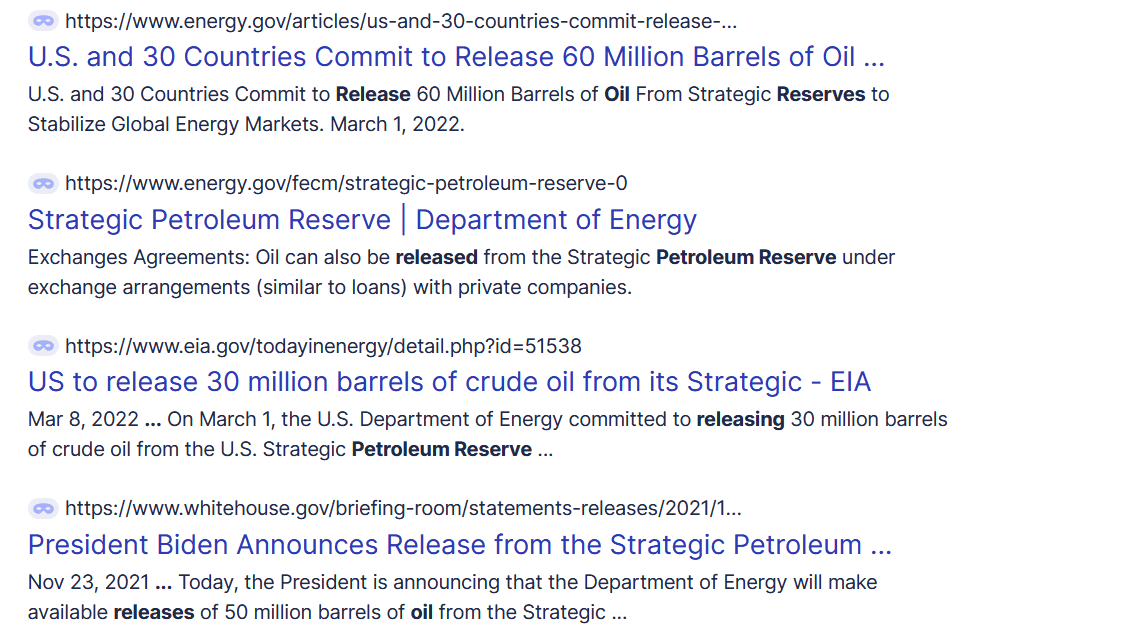Open "Strategic Petroleum Reserve | Department of Energy" link
This screenshot has width=1142, height=637.
coord(362,219)
